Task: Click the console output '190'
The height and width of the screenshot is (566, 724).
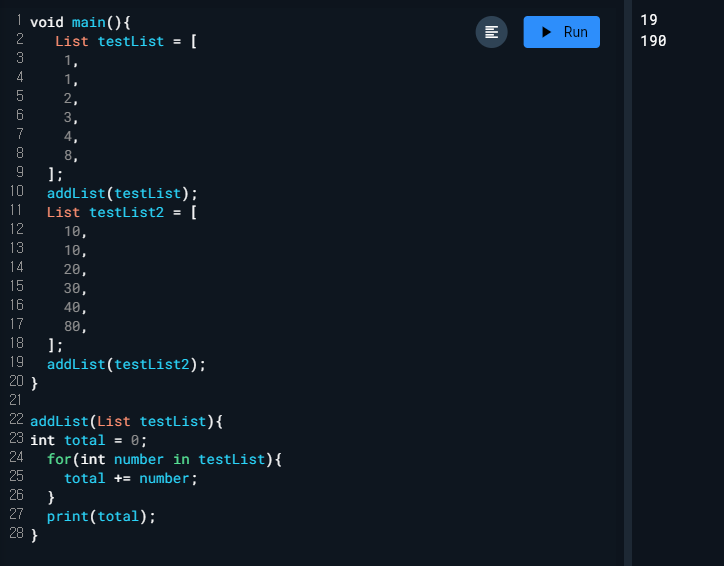Action: pyautogui.click(x=653, y=41)
